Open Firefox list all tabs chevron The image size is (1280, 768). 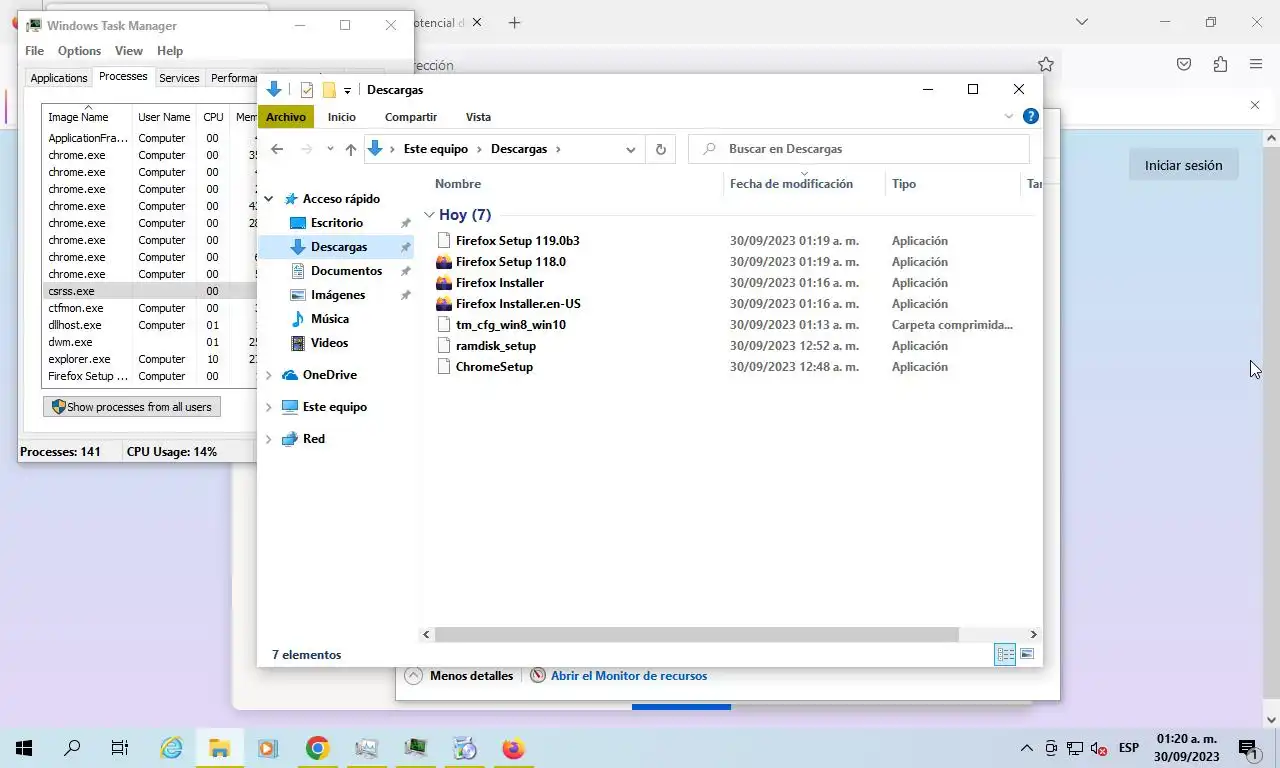(x=1081, y=22)
